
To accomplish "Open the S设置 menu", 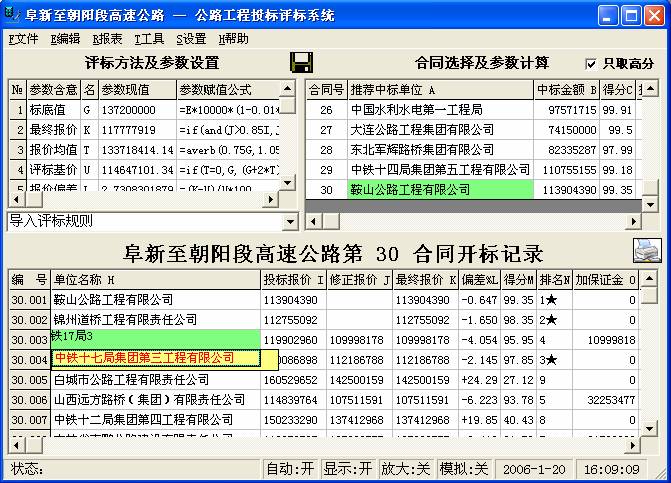I will [x=191, y=39].
